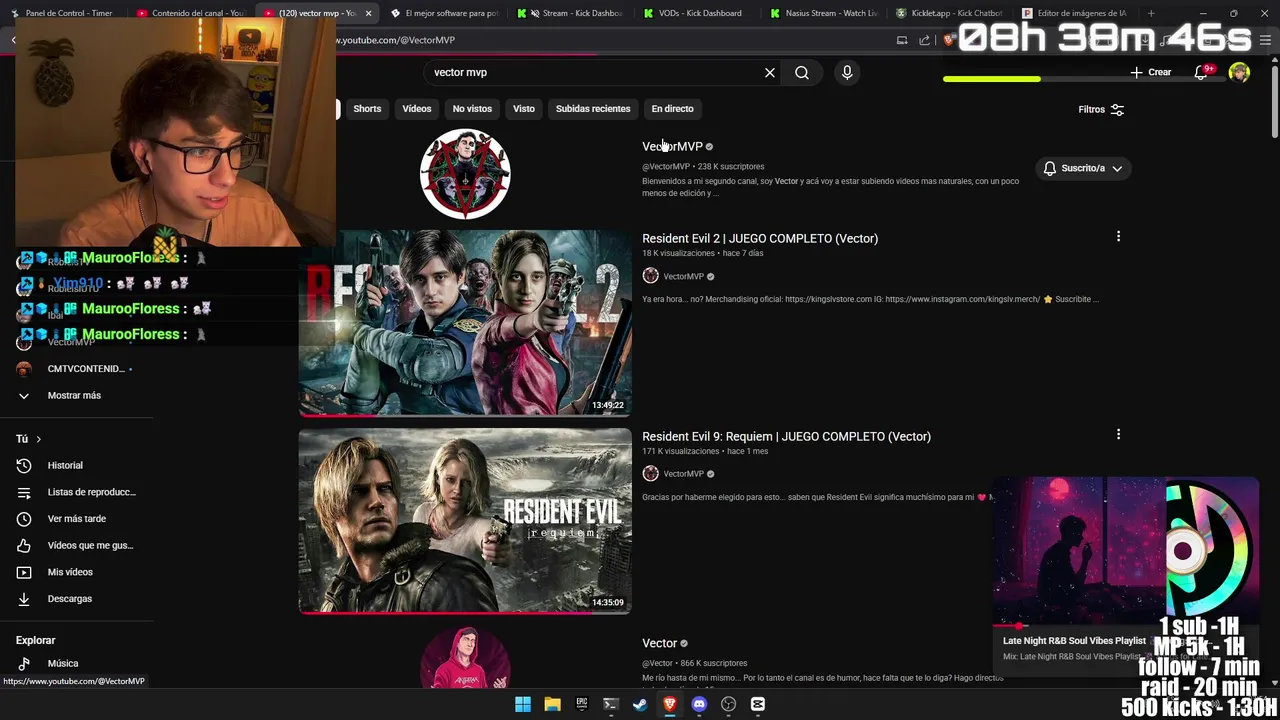The height and width of the screenshot is (720, 1280).
Task: Click VectorMVP uploader name under Resident Evil 2
Action: click(x=684, y=276)
